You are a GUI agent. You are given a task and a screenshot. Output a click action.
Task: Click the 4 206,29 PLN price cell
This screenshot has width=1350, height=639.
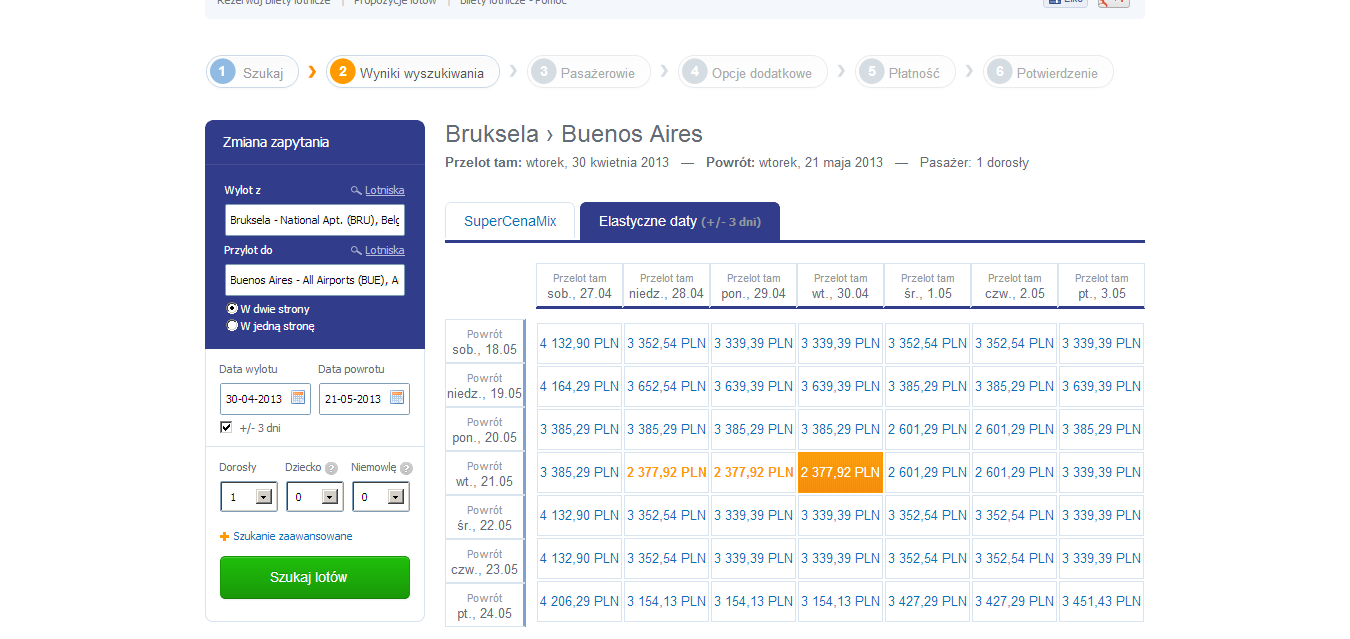click(580, 601)
